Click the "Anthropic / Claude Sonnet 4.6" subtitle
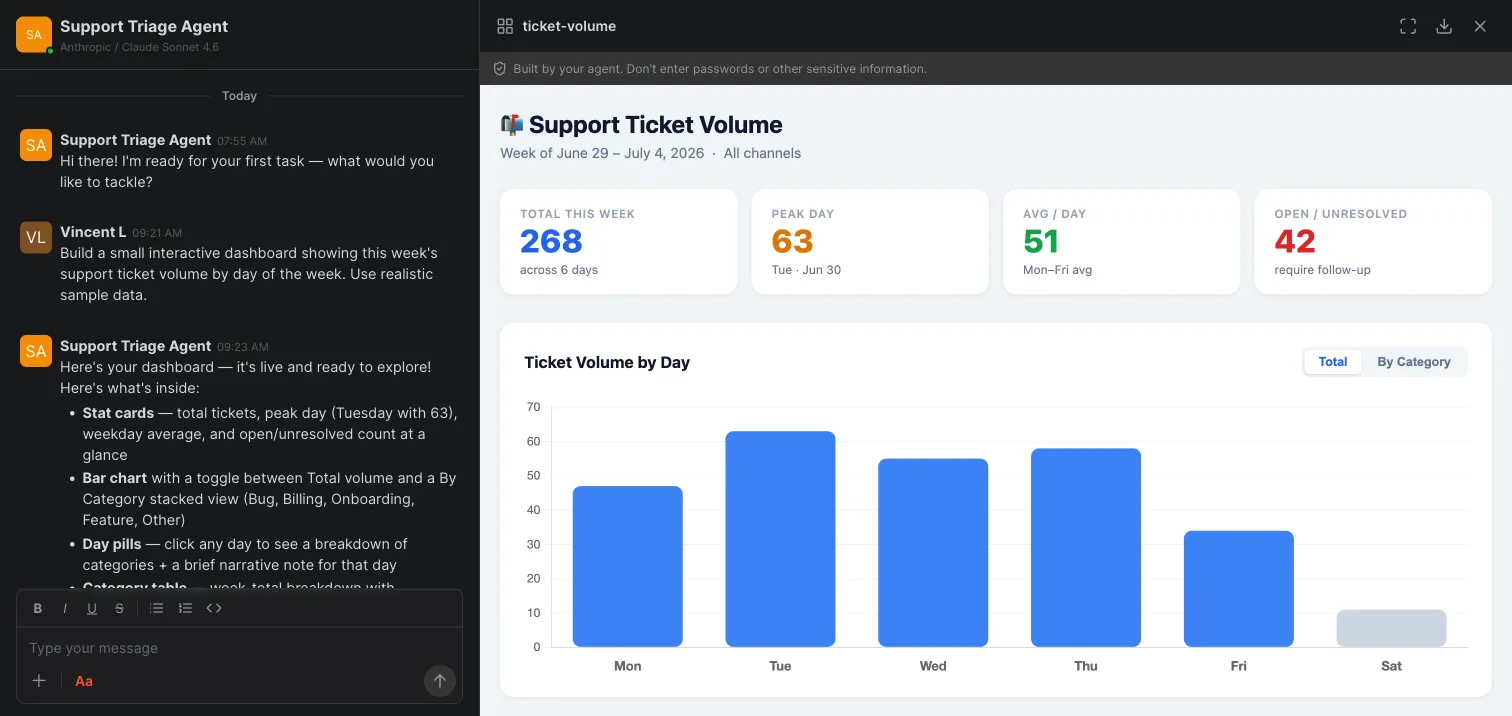Viewport: 1512px width, 716px height. (x=139, y=47)
